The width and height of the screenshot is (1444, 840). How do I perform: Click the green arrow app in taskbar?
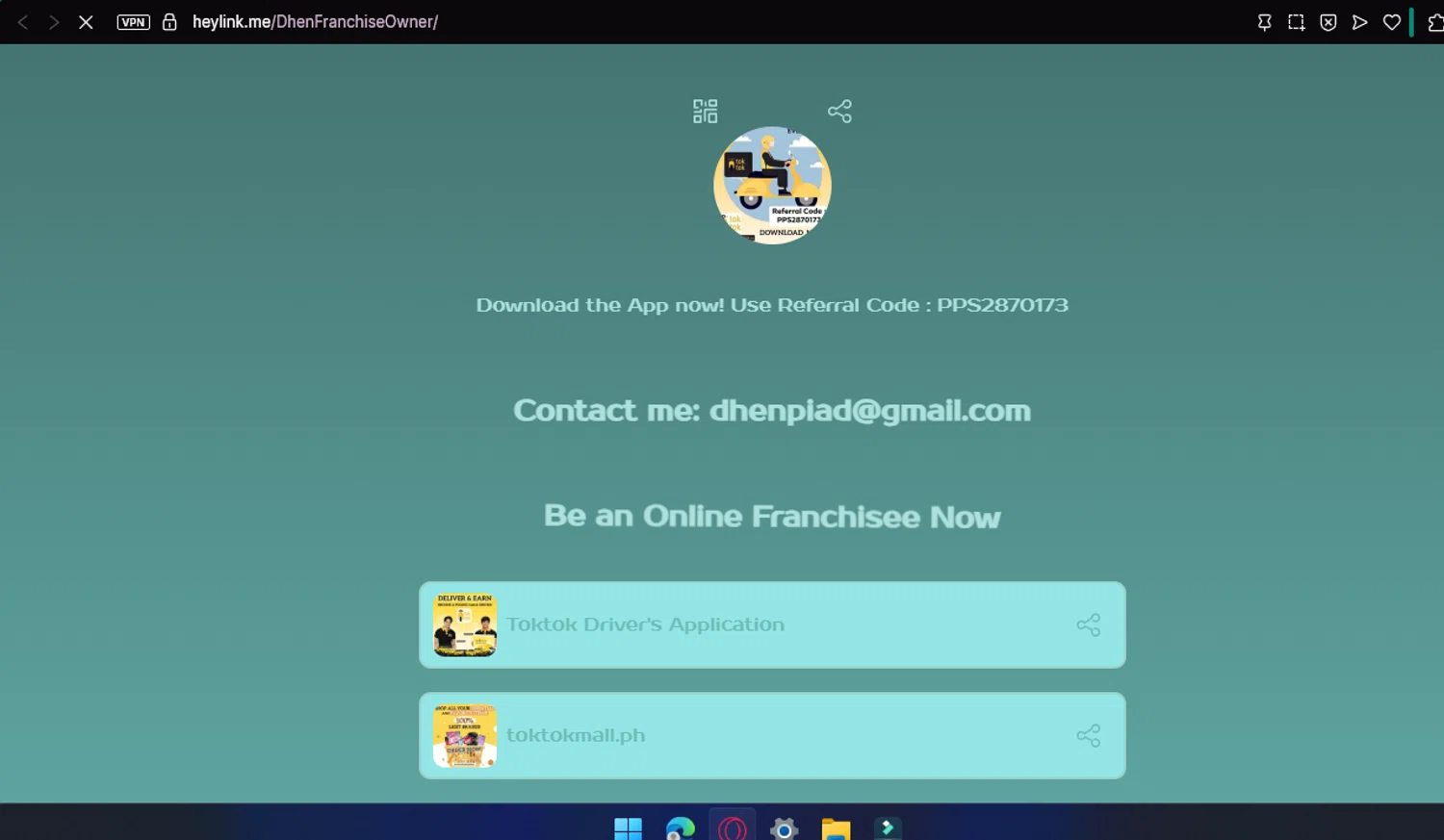point(888,827)
